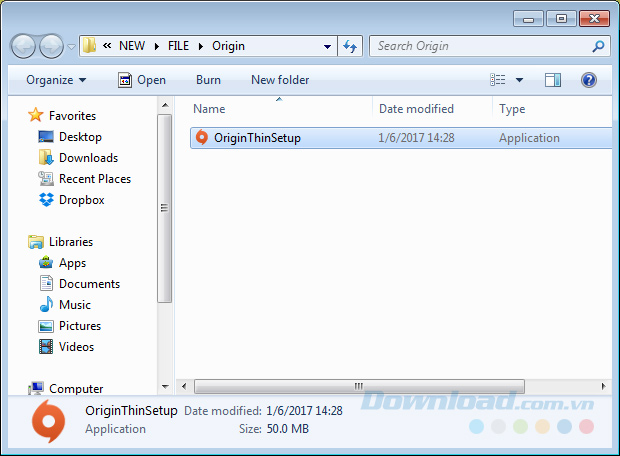Open the Apps library
Viewport: 620px width, 456px height.
[x=72, y=263]
